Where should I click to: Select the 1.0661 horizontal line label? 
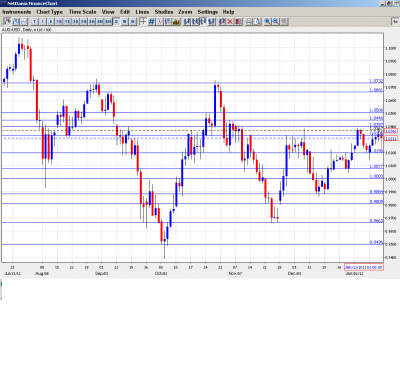376,90
